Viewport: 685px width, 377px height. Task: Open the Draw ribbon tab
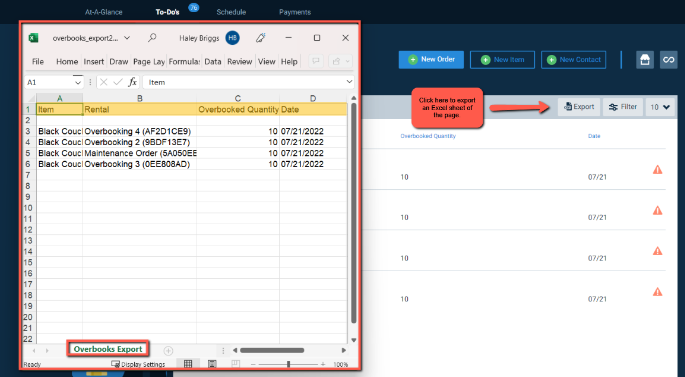point(119,62)
